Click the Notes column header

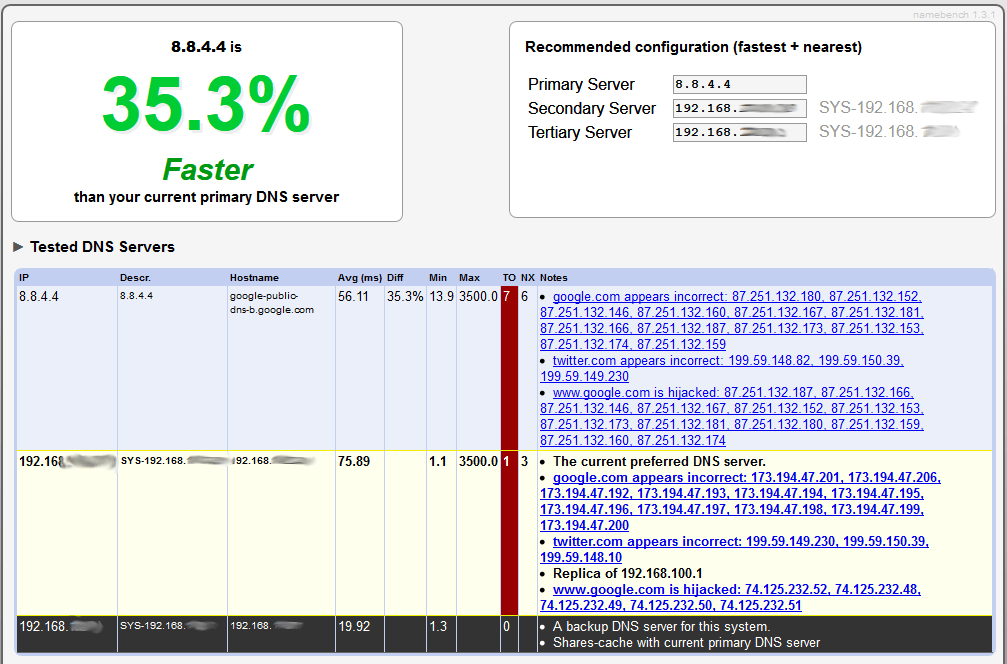coord(553,277)
